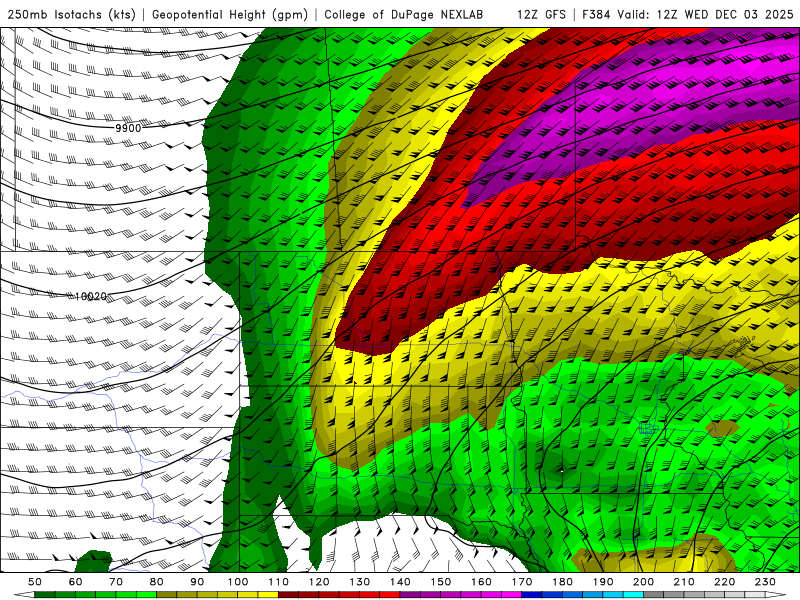800x600 pixels.
Task: Click the dark maroon swatch just right of 110
Action: pyautogui.click(x=288, y=595)
